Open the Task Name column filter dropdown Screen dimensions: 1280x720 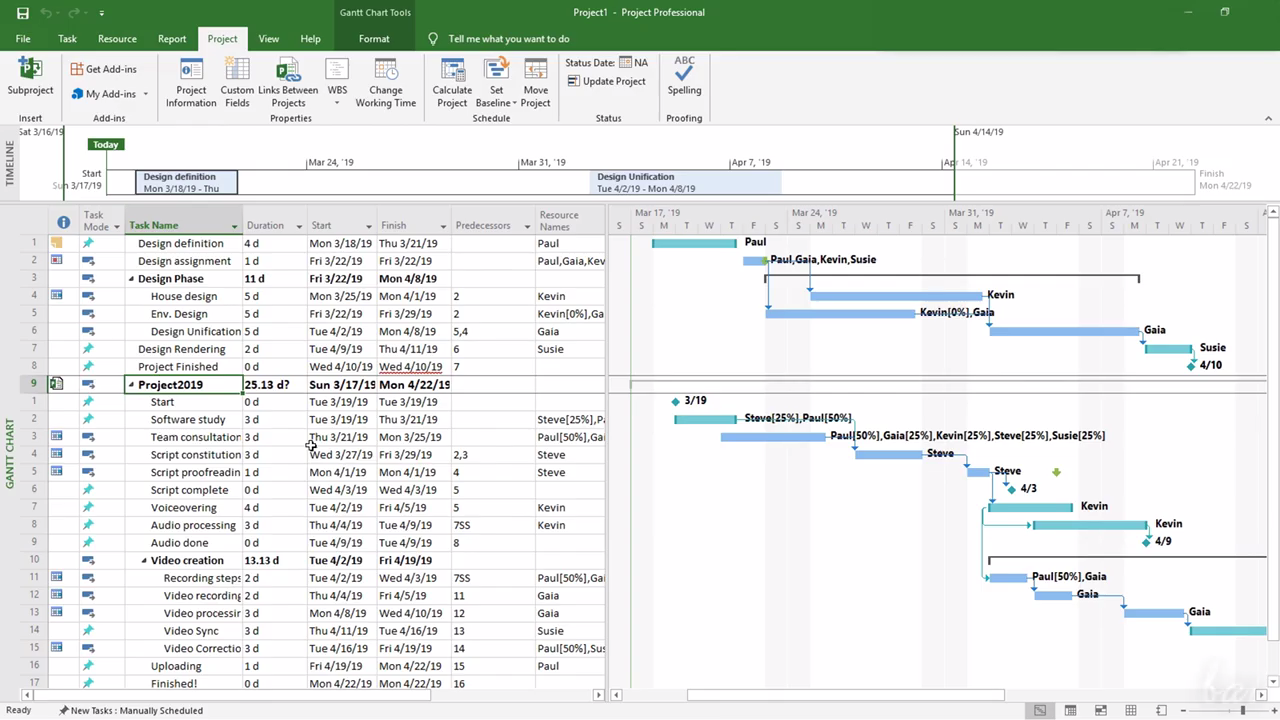[x=235, y=226]
